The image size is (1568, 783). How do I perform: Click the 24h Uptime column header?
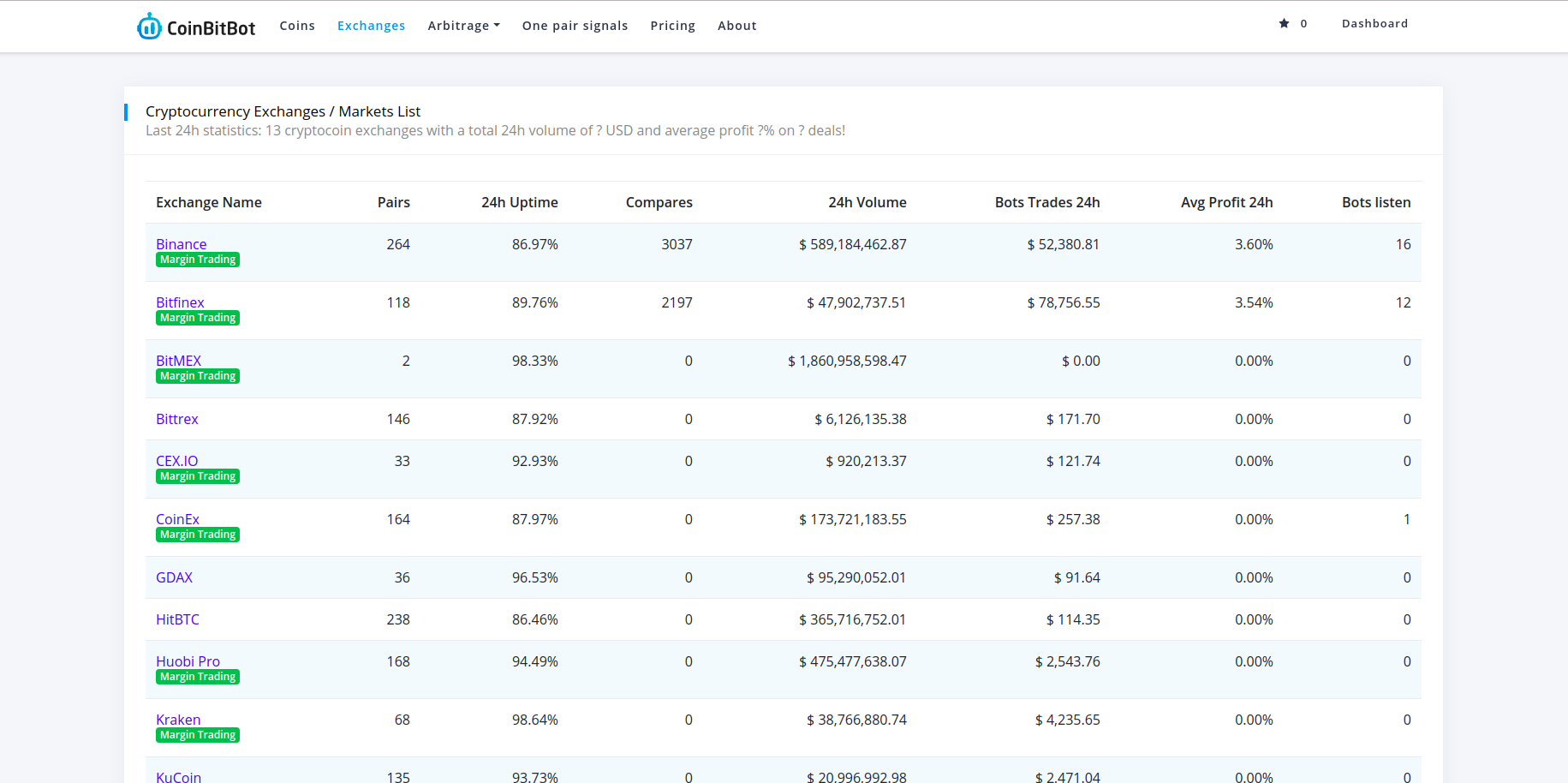(520, 202)
